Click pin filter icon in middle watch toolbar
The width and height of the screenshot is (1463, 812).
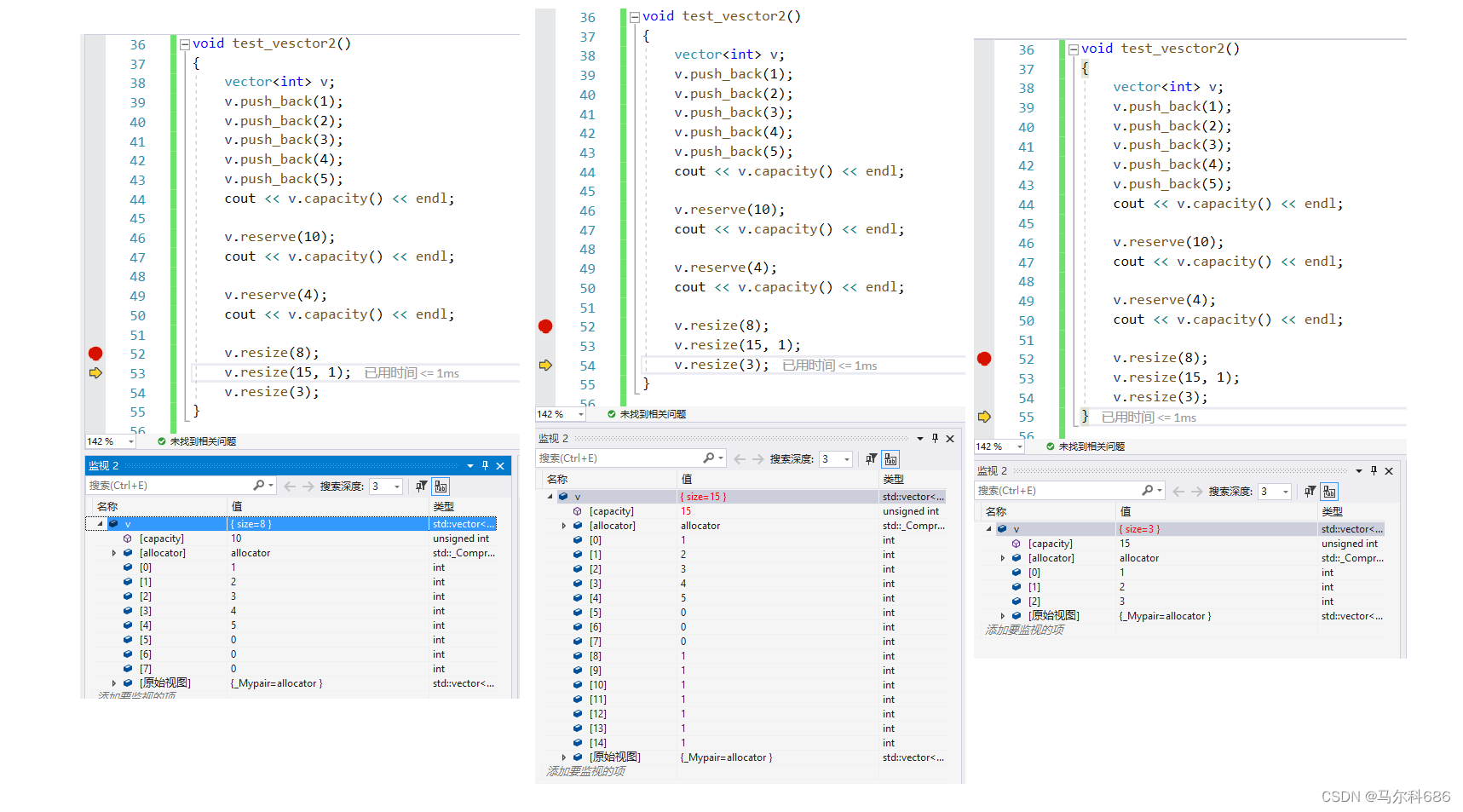point(871,459)
